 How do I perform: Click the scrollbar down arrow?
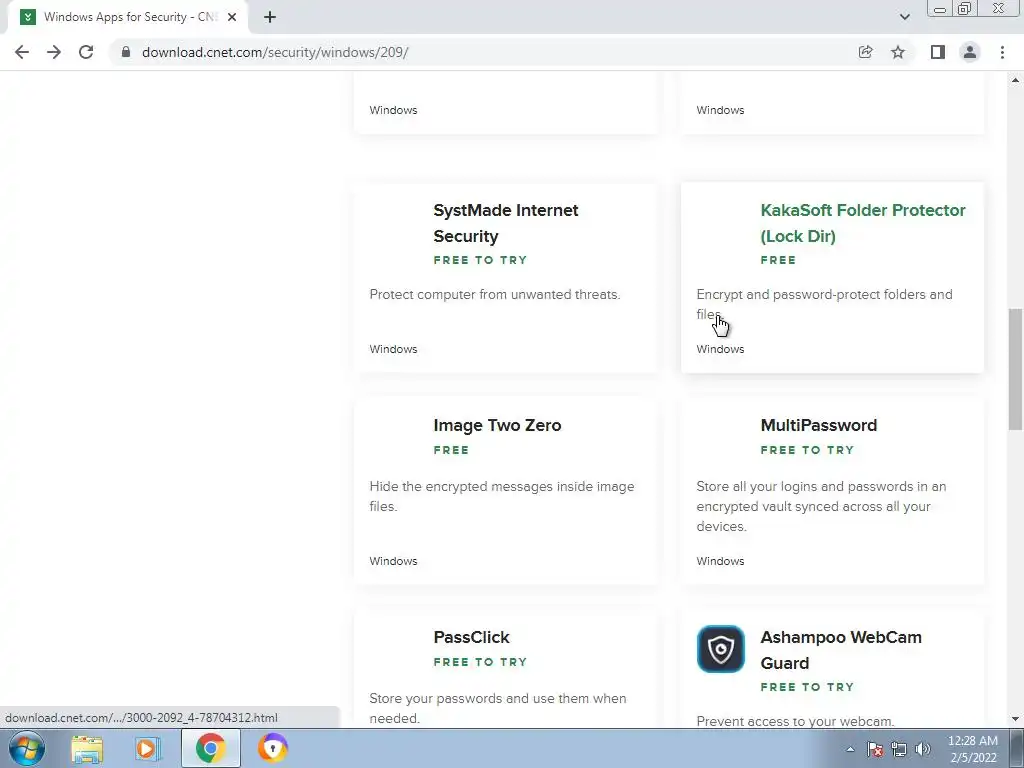coord(1015,719)
